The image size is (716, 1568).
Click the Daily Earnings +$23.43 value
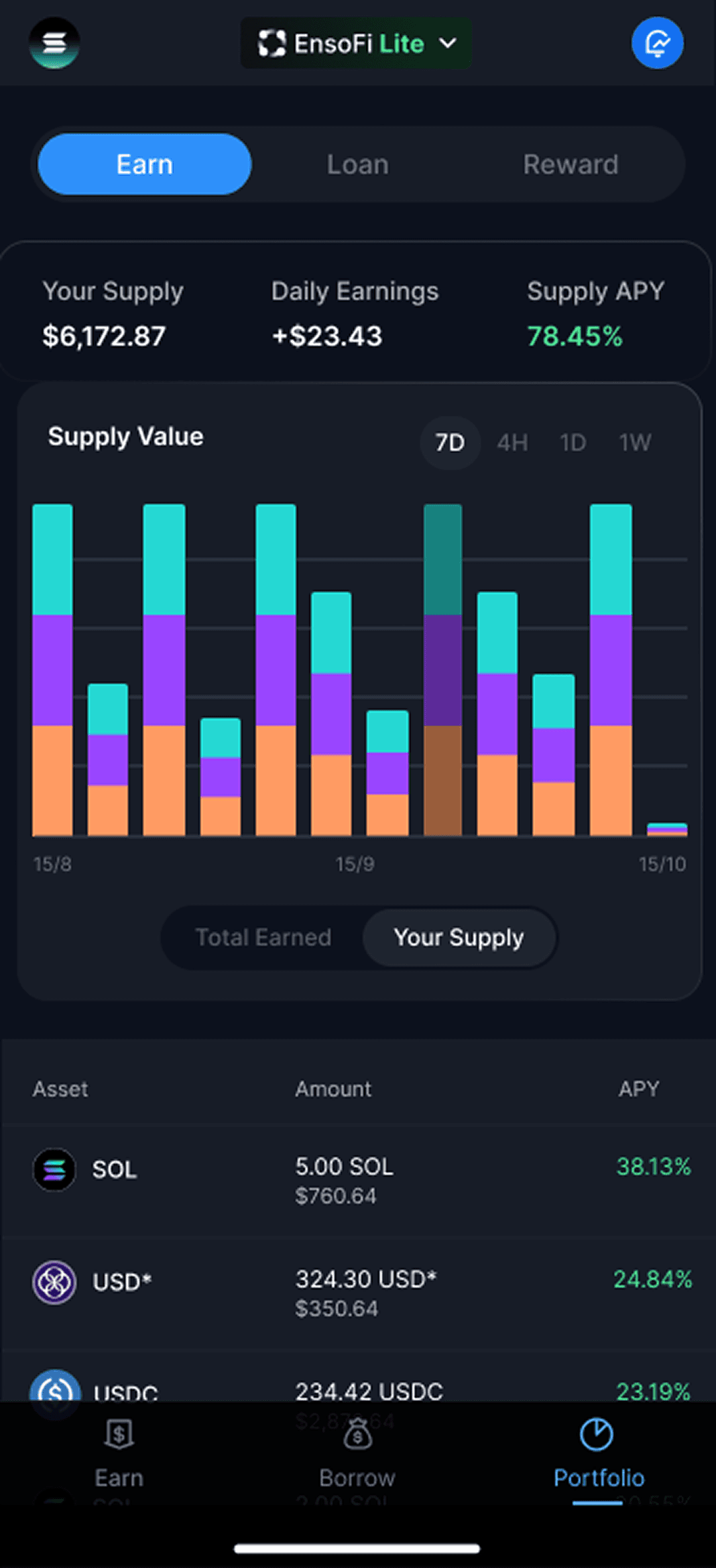327,336
